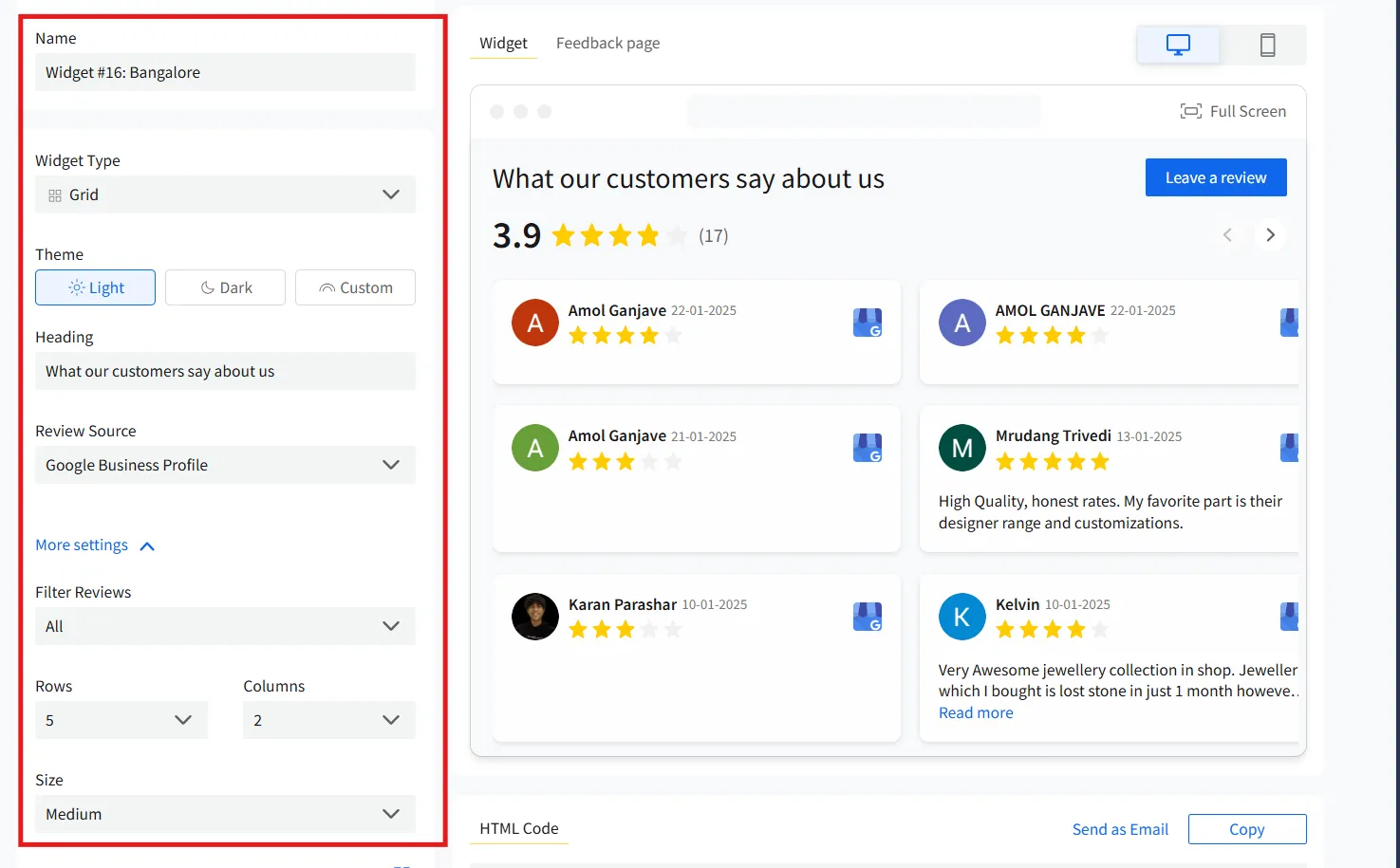Switch preview to mobile view
The height and width of the screenshot is (868, 1400).
click(1268, 44)
